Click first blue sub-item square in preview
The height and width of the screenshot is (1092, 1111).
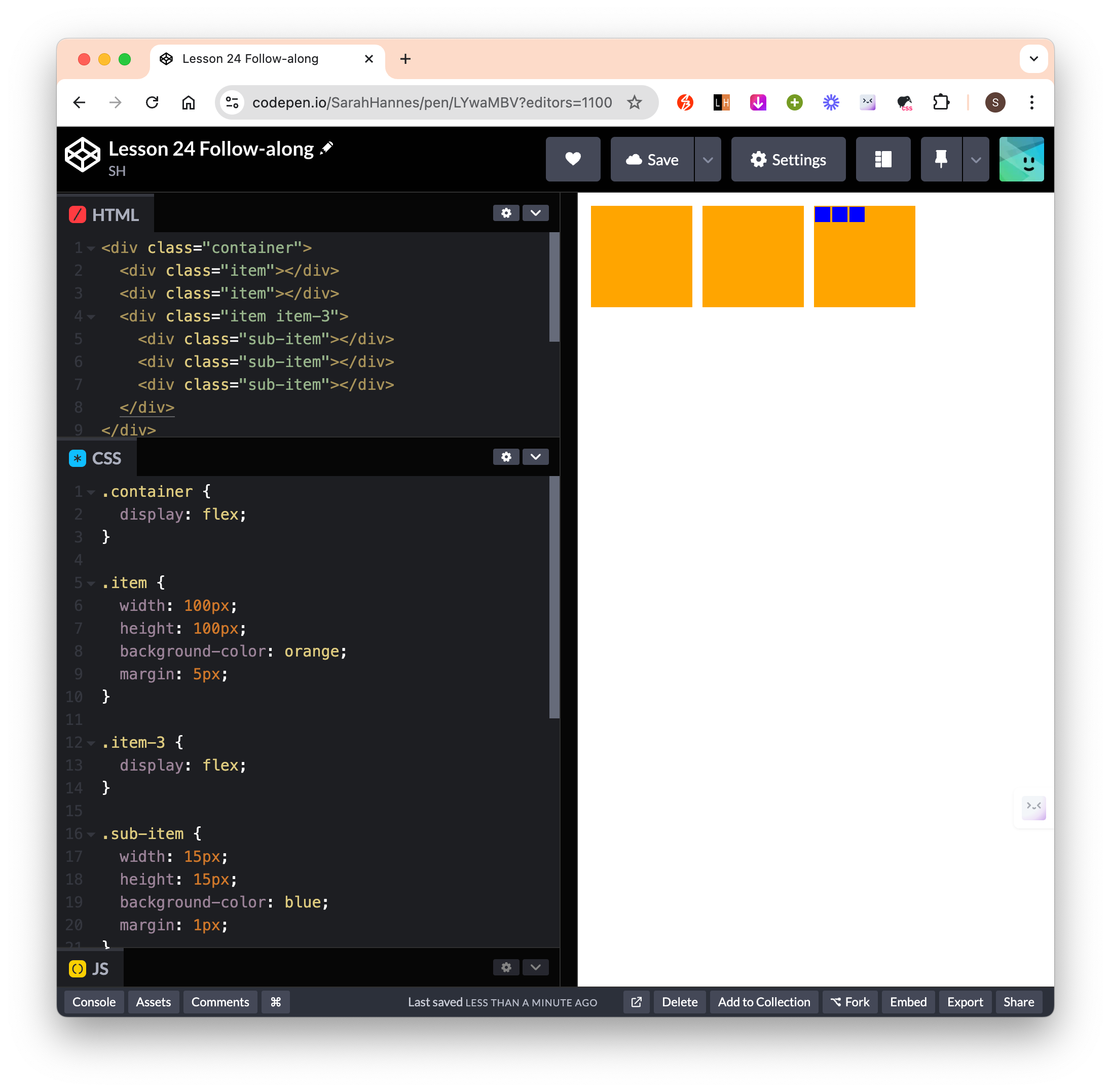point(822,214)
